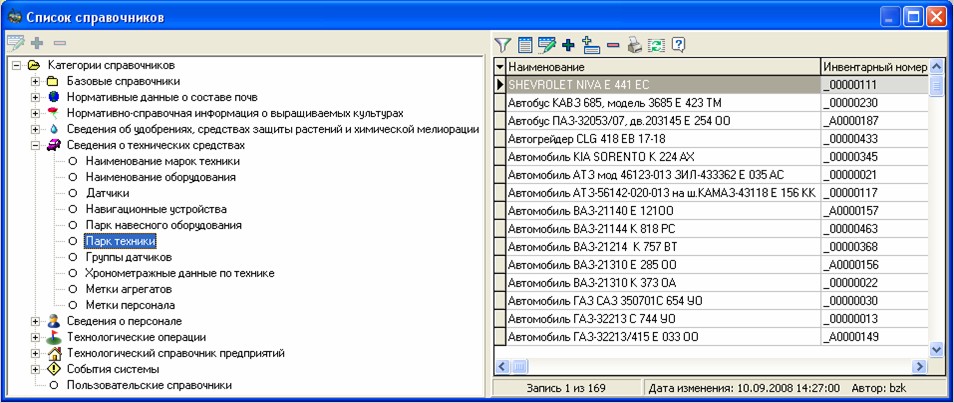Refresh the table with green arrows icon
This screenshot has height=403, width=954.
tap(656, 44)
